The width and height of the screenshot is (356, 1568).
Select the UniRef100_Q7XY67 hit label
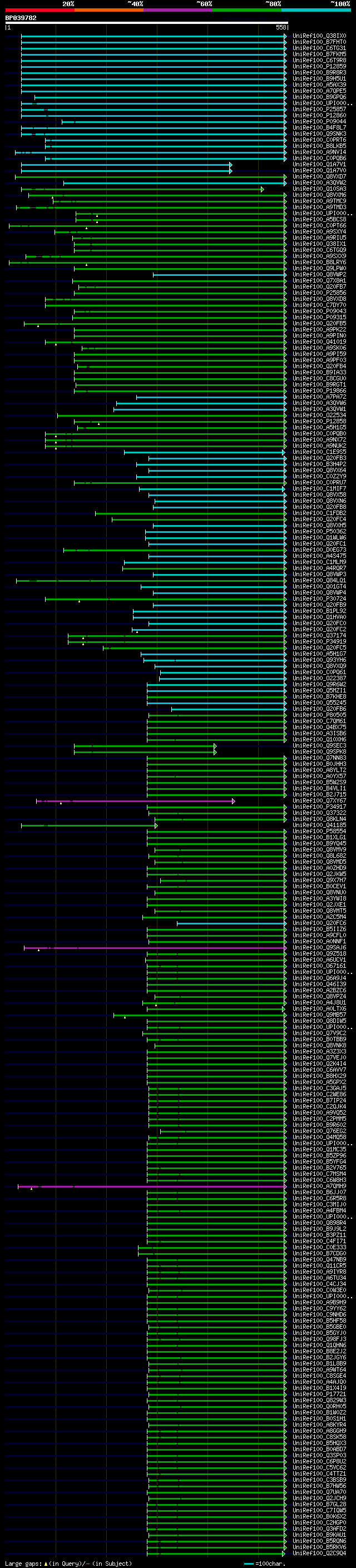click(319, 801)
